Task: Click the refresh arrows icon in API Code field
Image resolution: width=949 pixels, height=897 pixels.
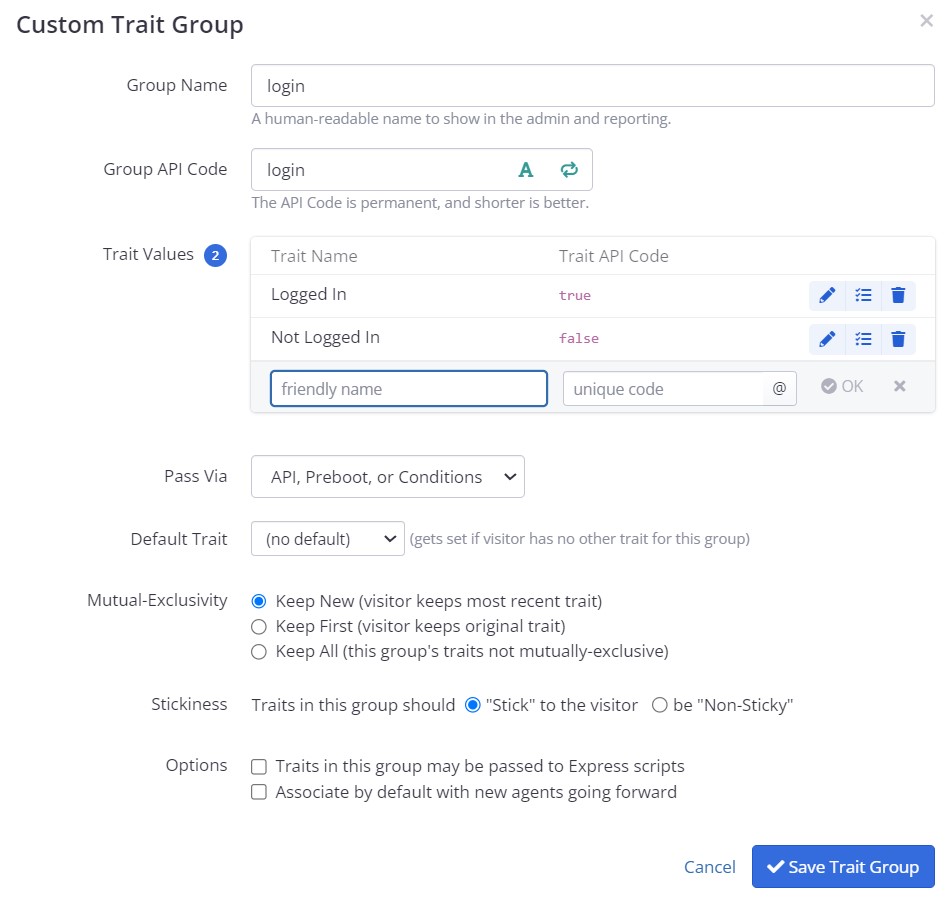Action: [x=569, y=169]
